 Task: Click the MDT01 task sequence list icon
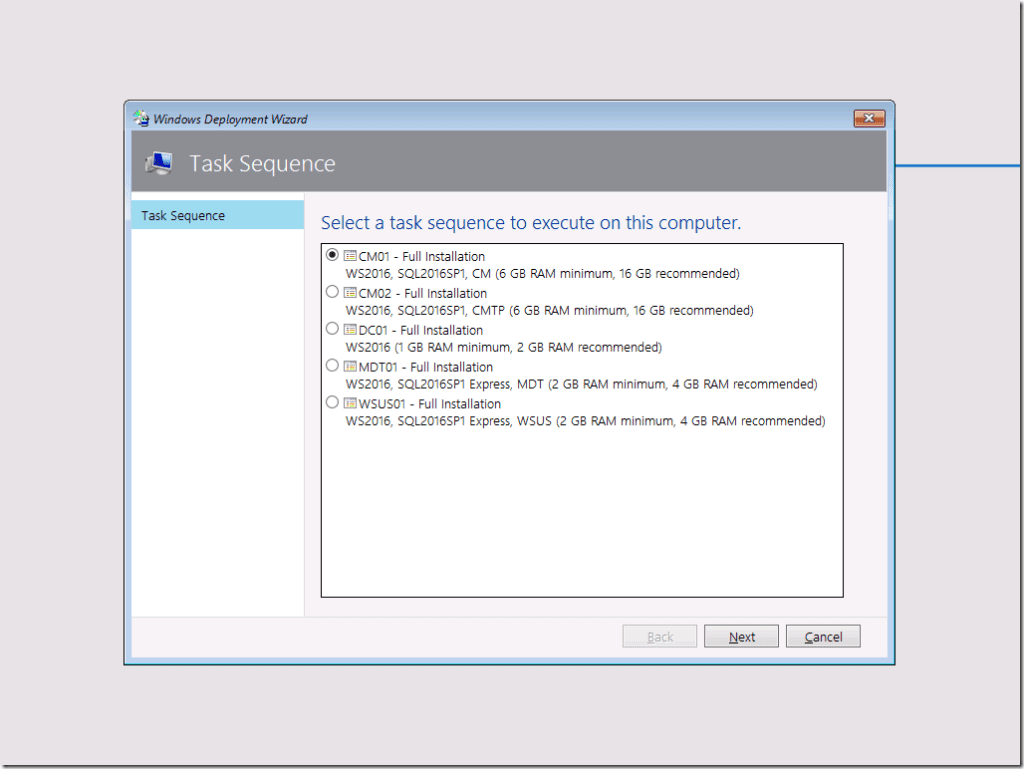[350, 366]
